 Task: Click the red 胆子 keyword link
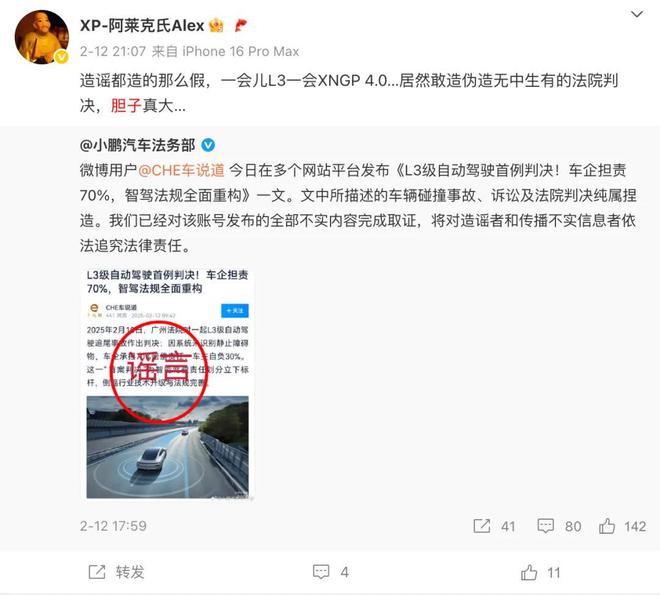tap(126, 105)
